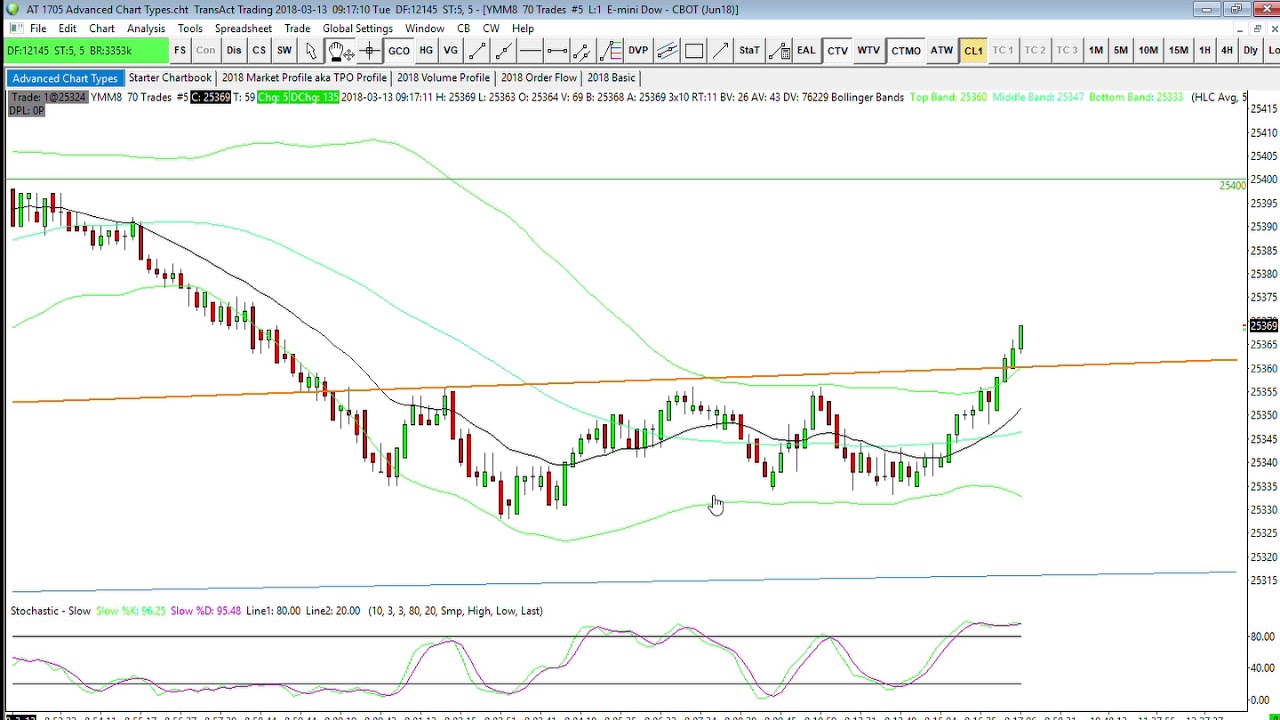Screen dimensions: 1280x720
Task: Click the ATW toolbar button
Action: pos(942,50)
